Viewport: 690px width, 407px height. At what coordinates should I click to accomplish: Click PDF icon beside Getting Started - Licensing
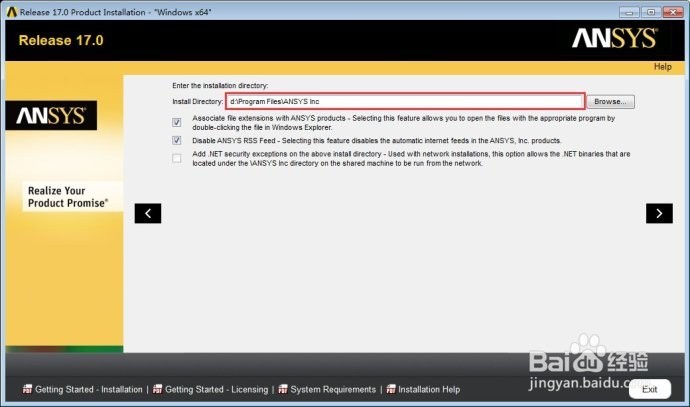point(157,389)
